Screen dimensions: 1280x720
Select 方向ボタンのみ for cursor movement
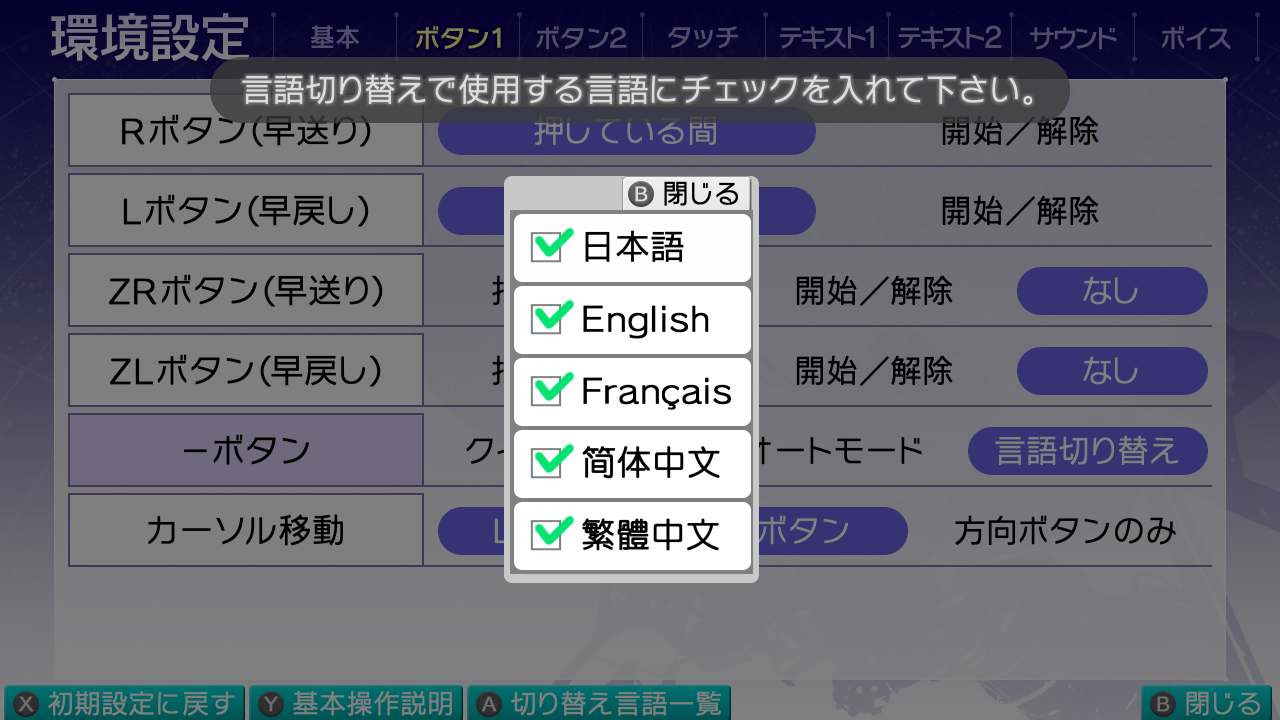1065,531
